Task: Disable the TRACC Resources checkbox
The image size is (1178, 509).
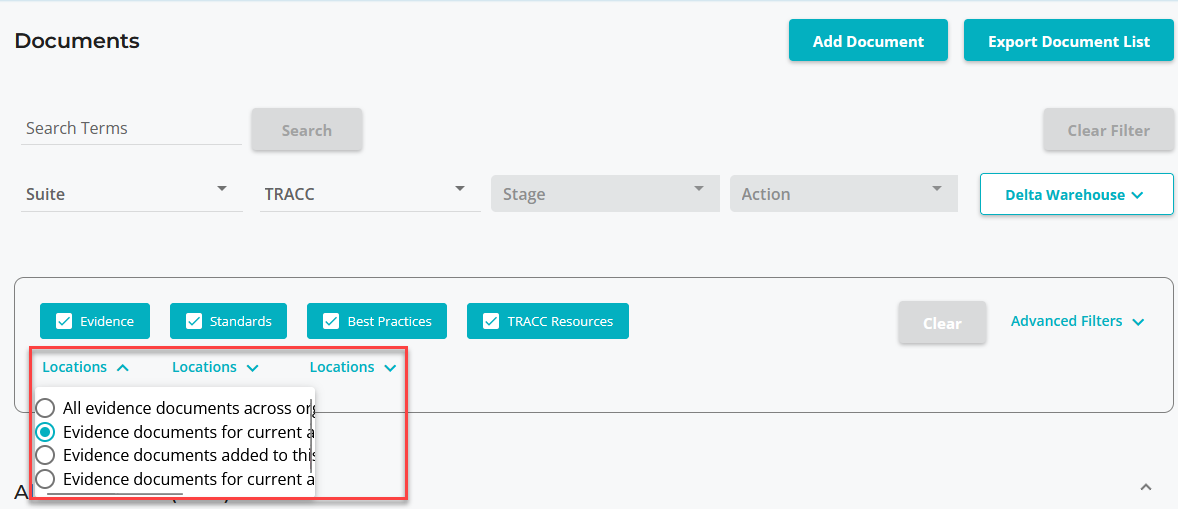Action: click(x=491, y=321)
